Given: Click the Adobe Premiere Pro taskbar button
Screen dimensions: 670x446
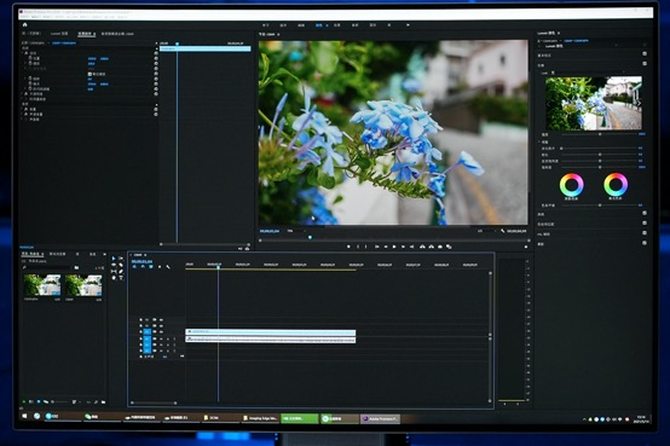Looking at the screenshot, I should tap(379, 417).
